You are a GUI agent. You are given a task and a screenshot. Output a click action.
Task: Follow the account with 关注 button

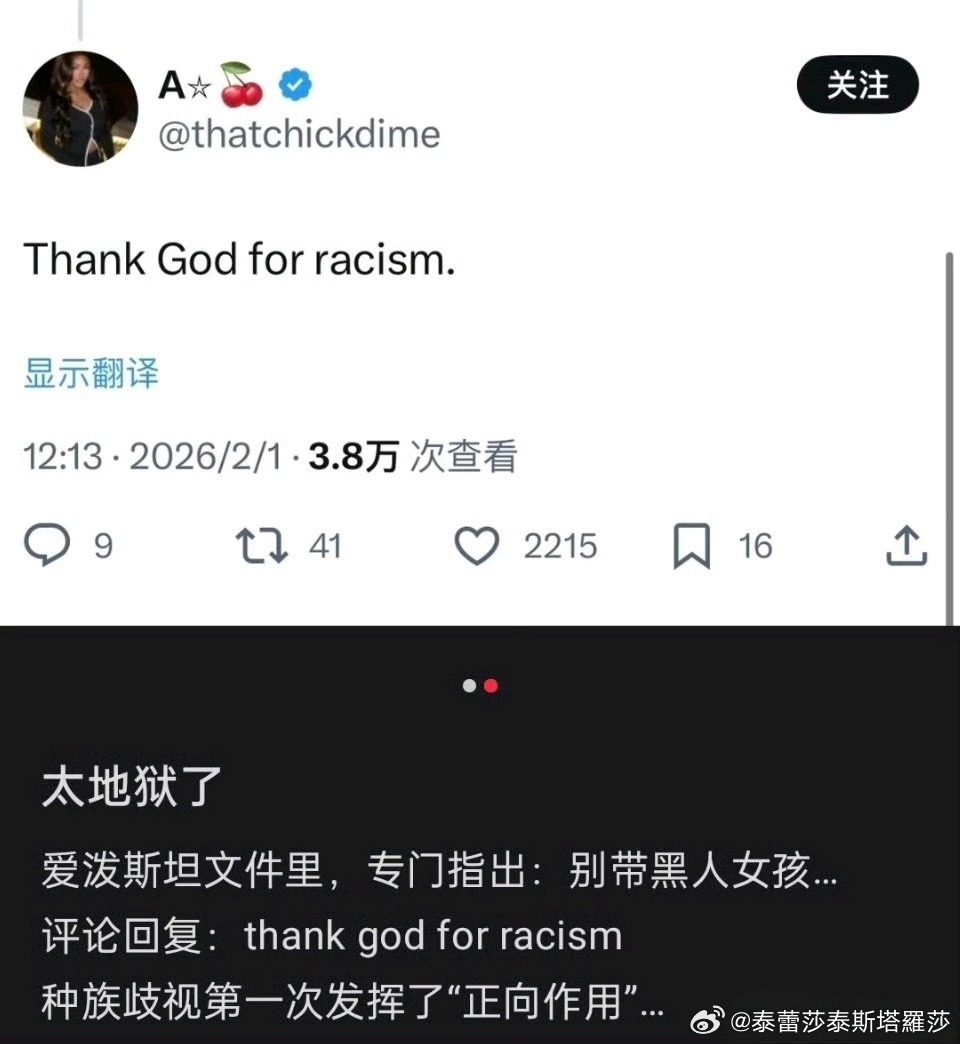857,85
